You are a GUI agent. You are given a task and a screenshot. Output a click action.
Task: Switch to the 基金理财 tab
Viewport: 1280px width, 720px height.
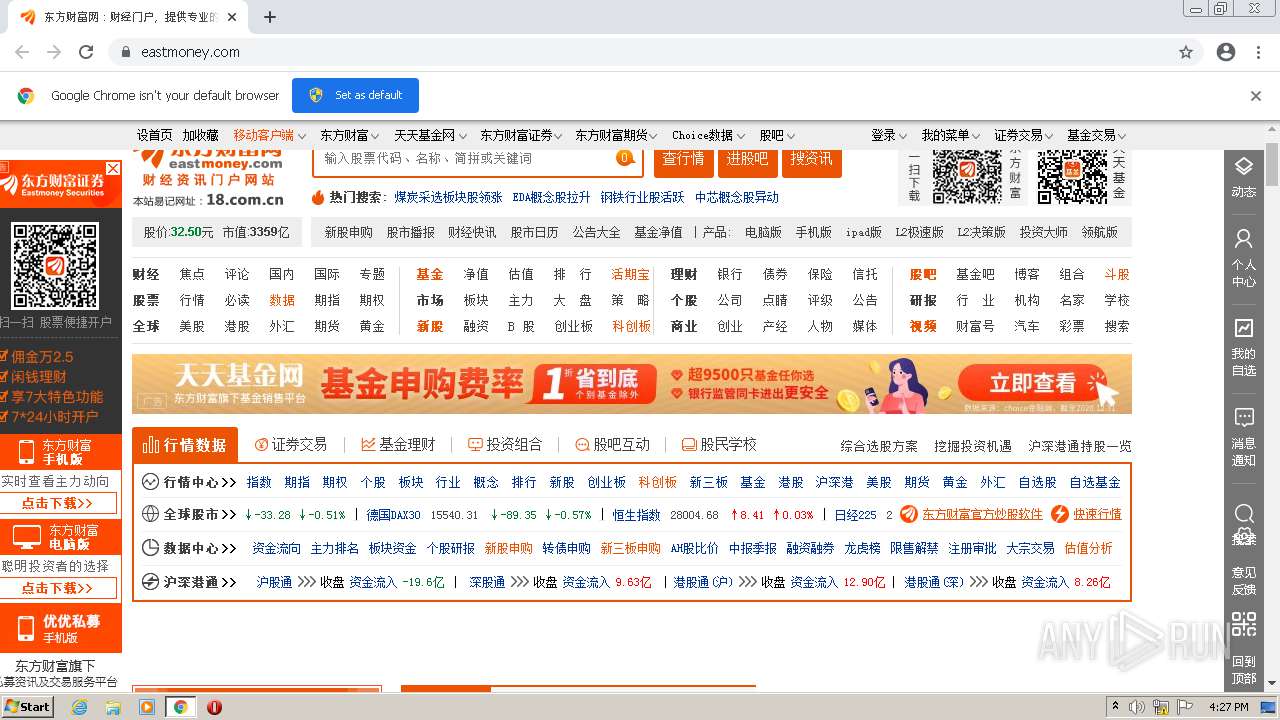tap(398, 444)
